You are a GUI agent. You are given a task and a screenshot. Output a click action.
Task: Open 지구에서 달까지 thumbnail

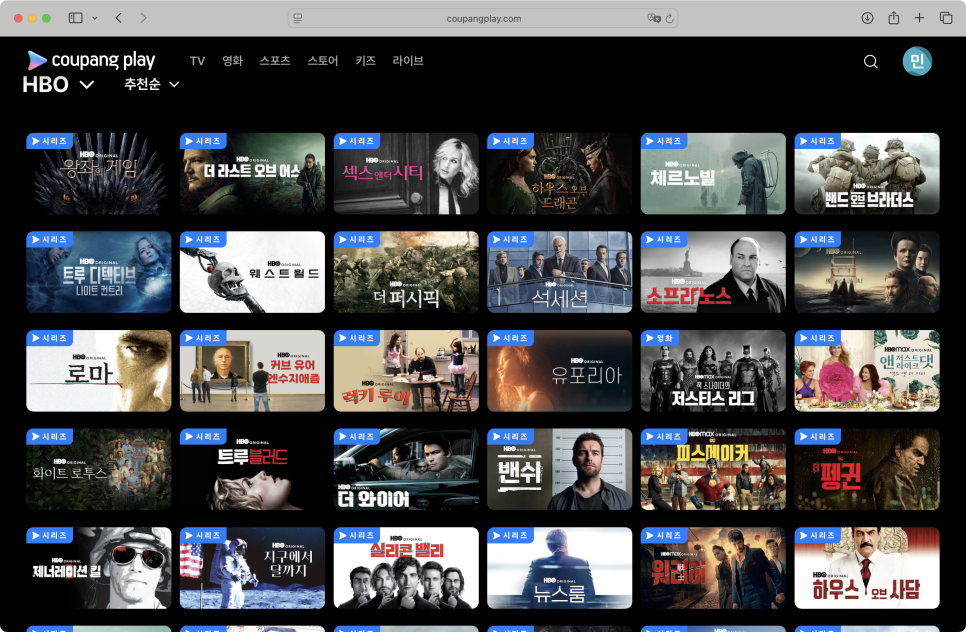[x=252, y=568]
